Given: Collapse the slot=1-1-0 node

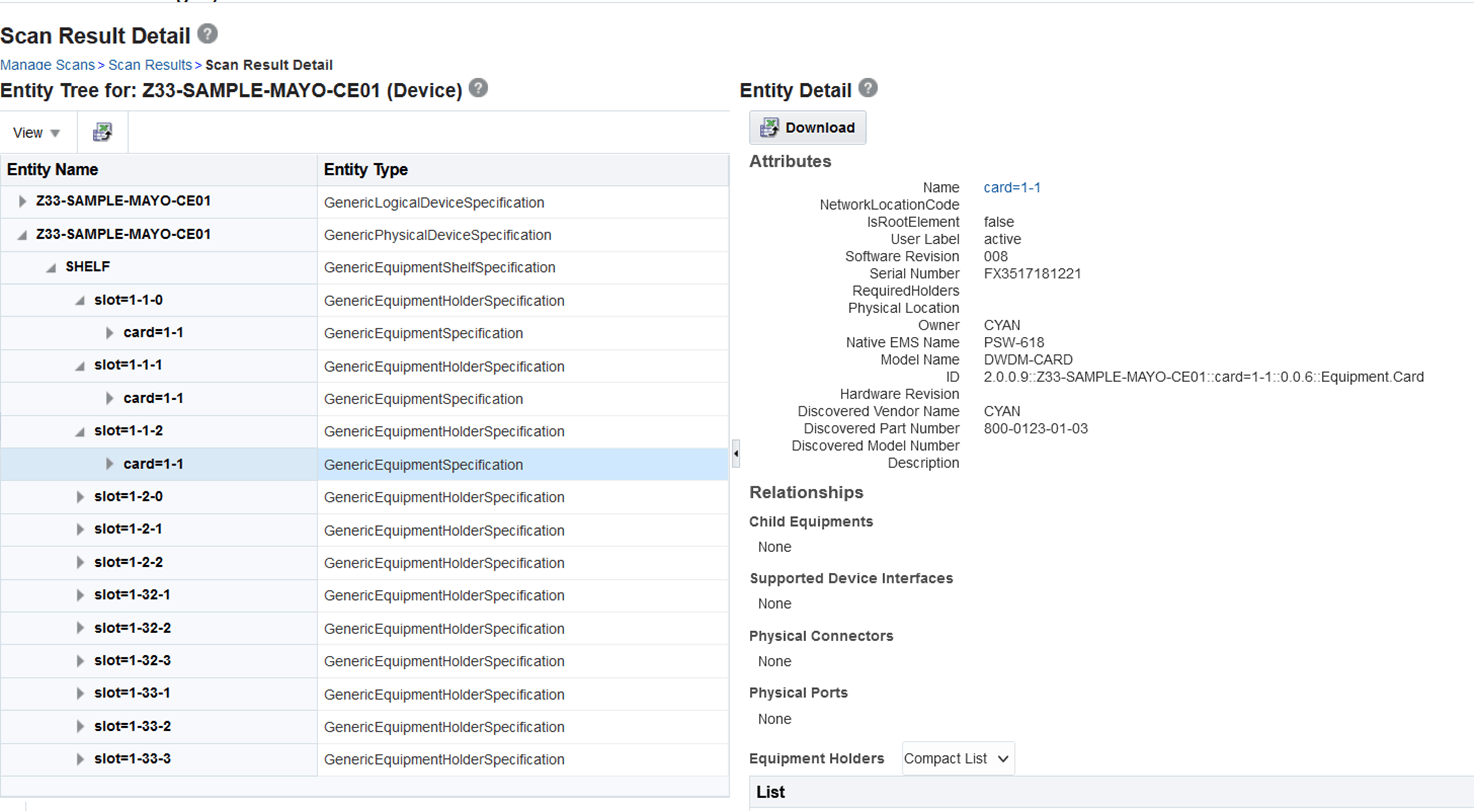Looking at the screenshot, I should pyautogui.click(x=81, y=301).
